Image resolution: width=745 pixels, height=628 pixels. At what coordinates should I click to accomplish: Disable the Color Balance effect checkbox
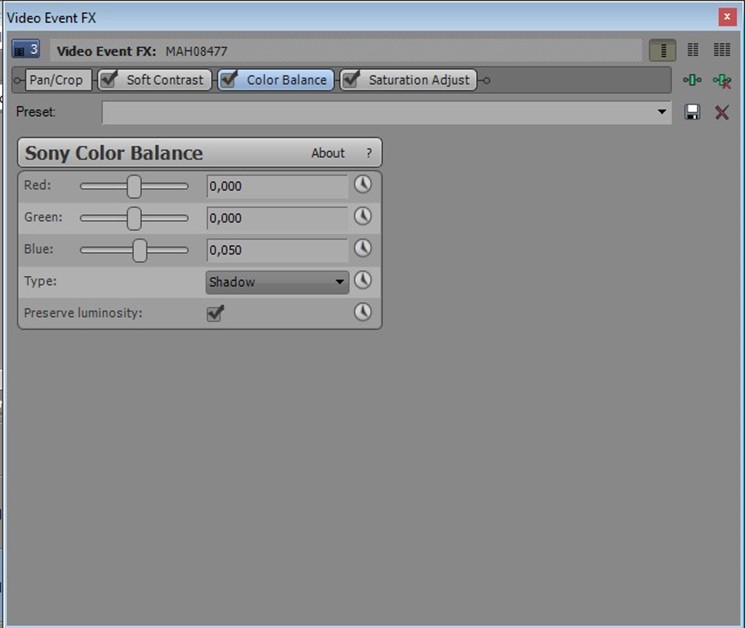[229, 79]
